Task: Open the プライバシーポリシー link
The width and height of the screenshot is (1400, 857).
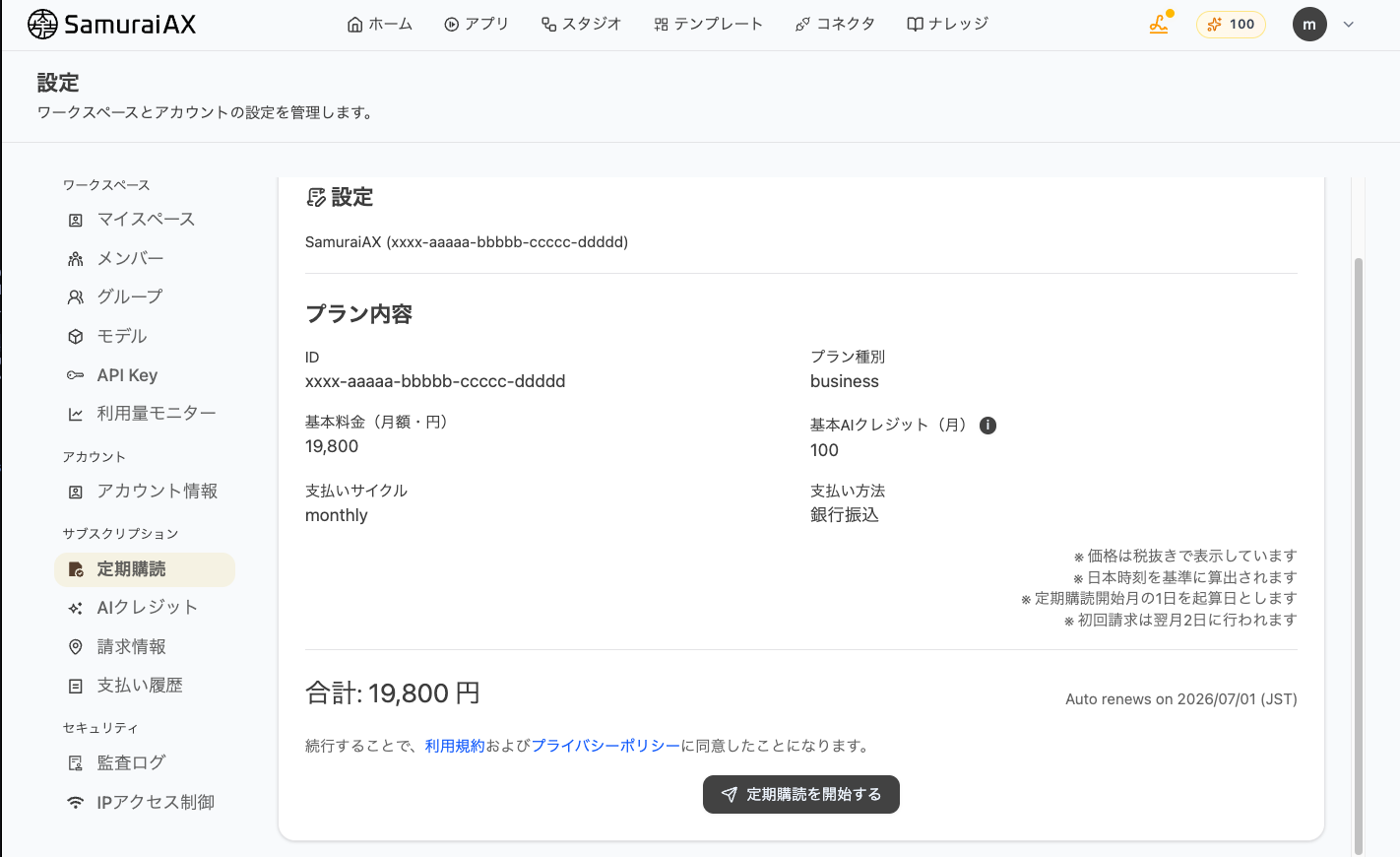Action: pyautogui.click(x=605, y=746)
